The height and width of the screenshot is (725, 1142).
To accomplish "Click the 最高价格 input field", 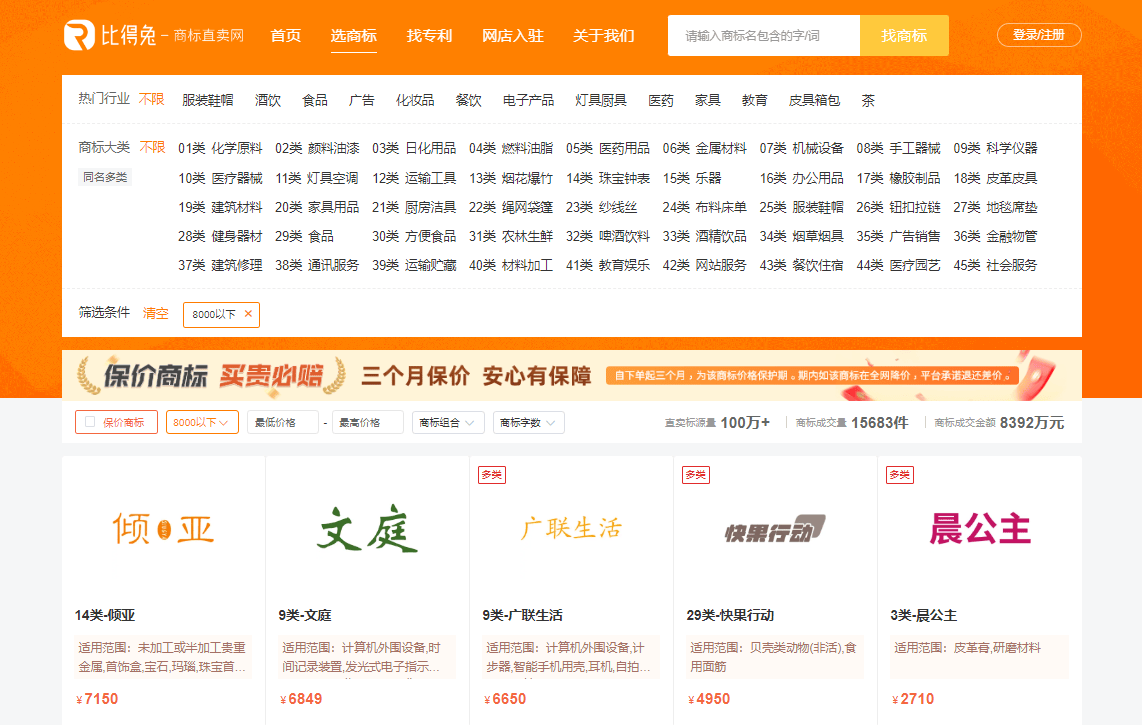I will point(367,423).
